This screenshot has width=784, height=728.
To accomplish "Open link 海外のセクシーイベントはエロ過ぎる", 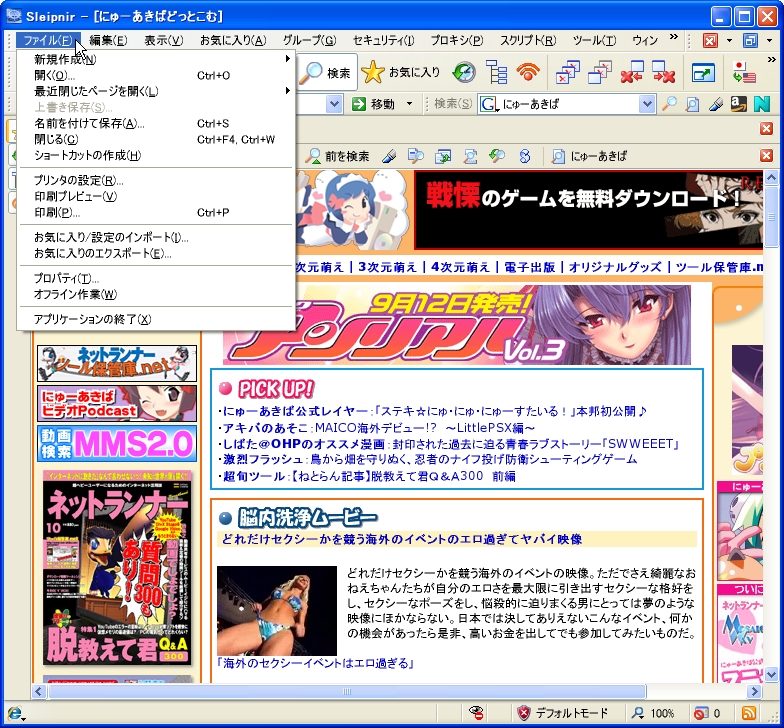I will [316, 664].
